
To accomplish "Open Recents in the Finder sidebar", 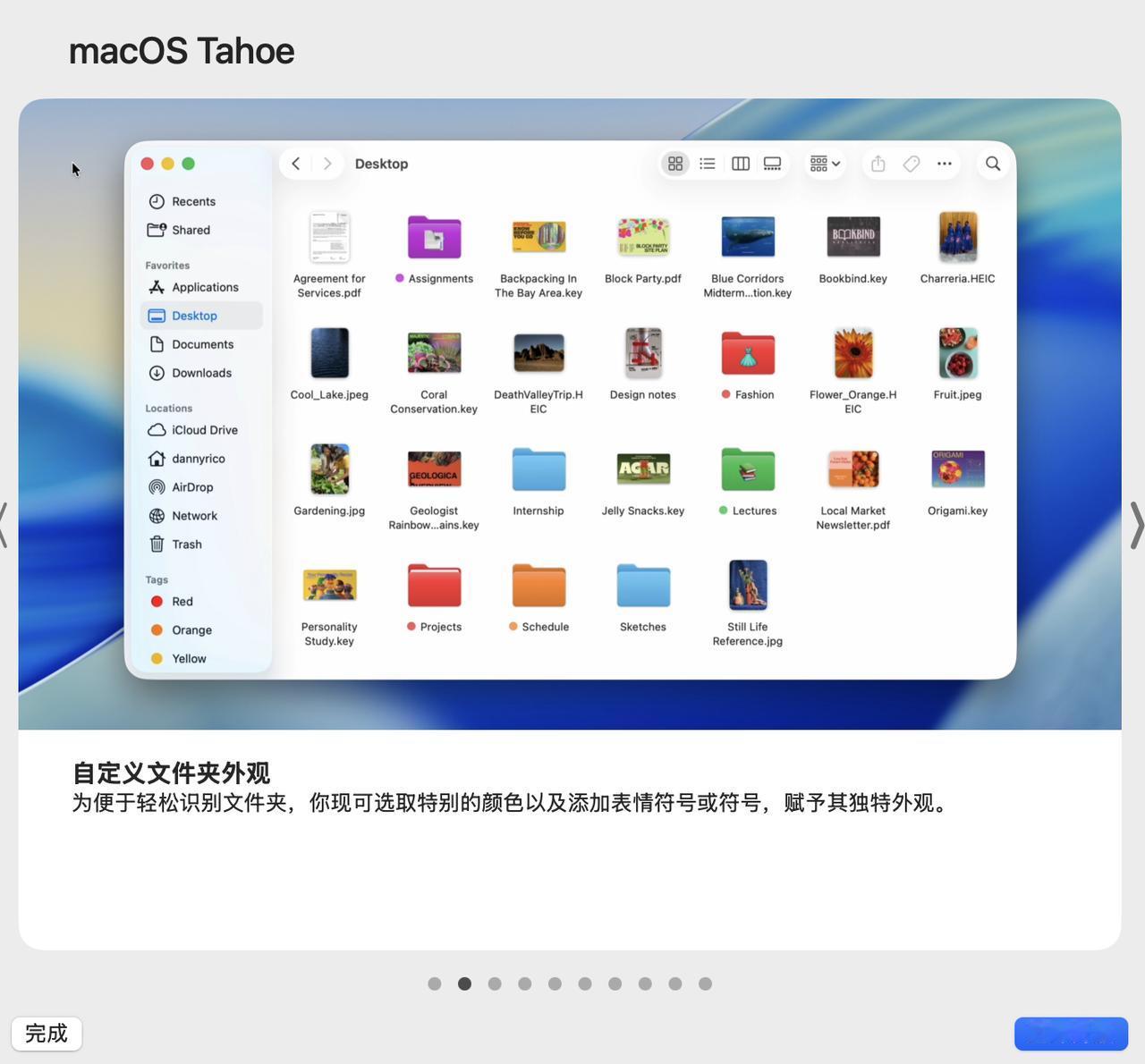I will [x=201, y=201].
